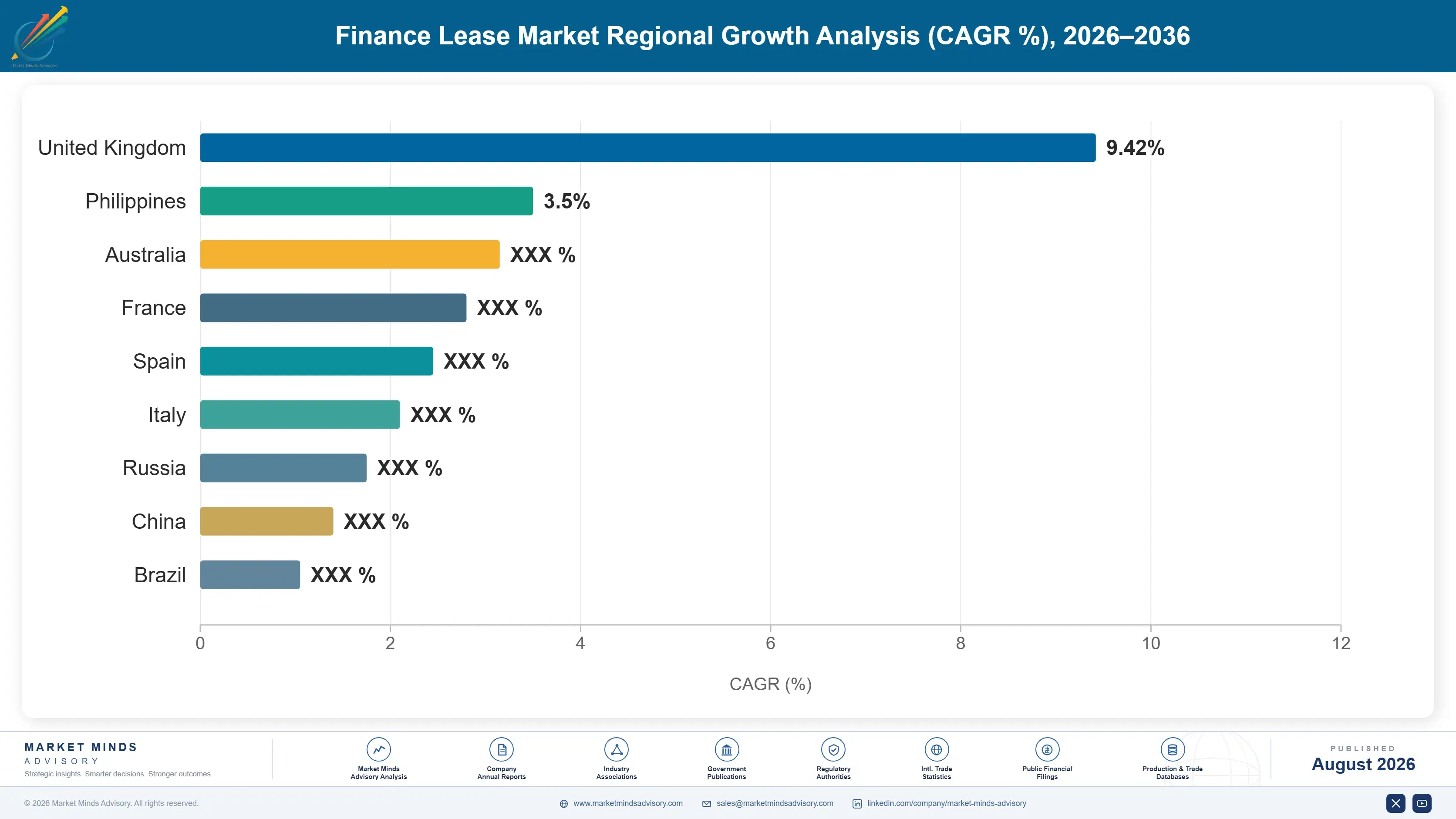
Task: Click the Industry Associations icon
Action: 617,749
